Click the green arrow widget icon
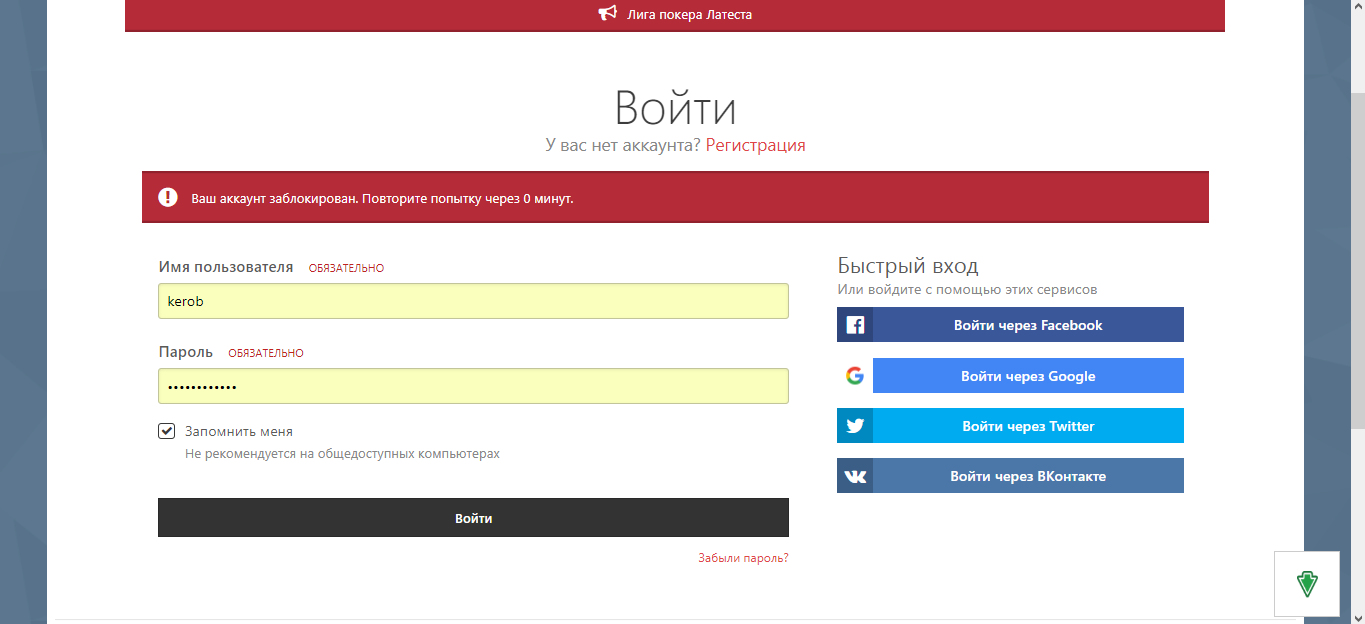1365x624 pixels. coord(1306,583)
